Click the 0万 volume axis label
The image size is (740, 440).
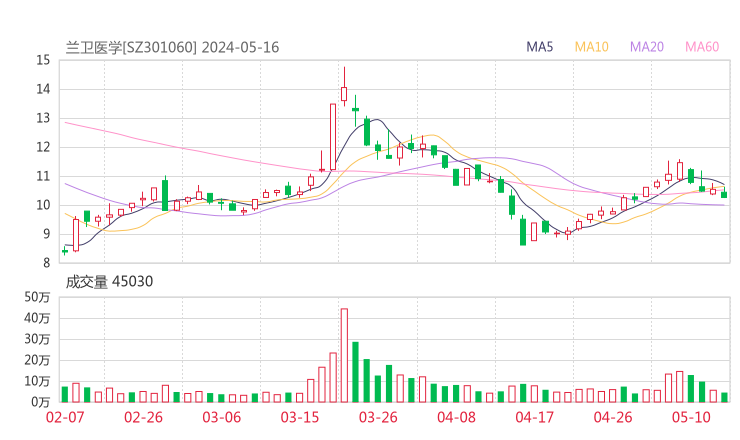point(41,402)
